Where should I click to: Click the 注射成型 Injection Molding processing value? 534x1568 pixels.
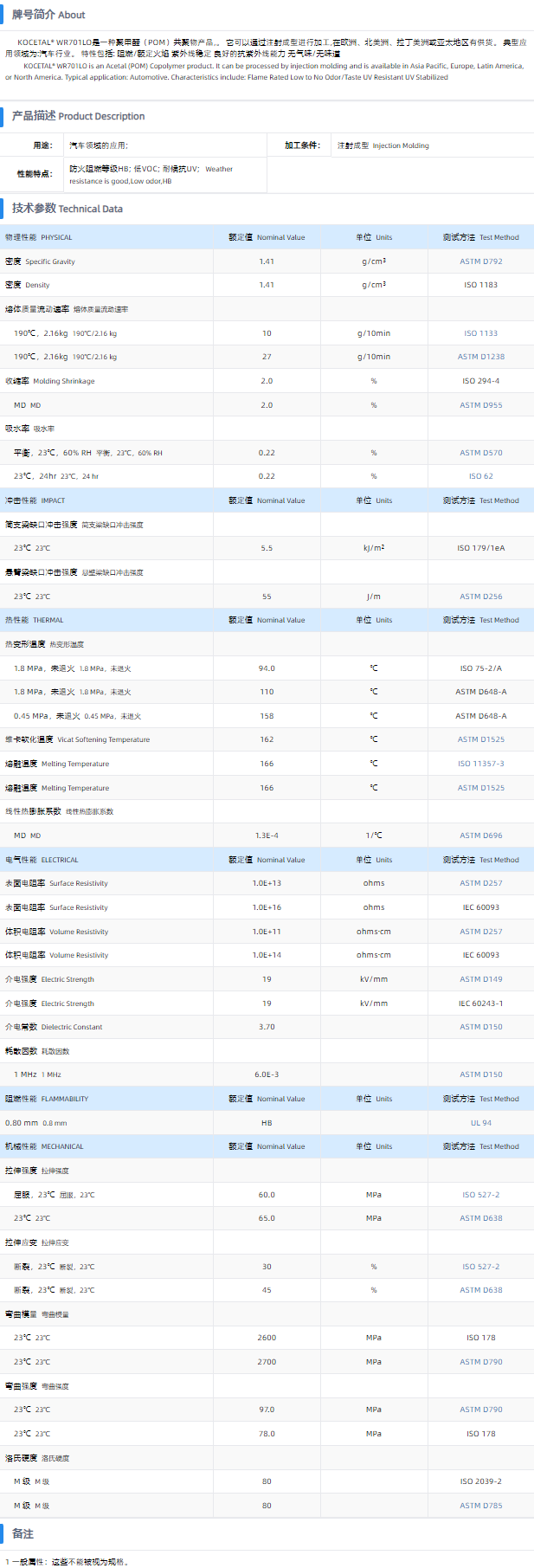(x=383, y=145)
